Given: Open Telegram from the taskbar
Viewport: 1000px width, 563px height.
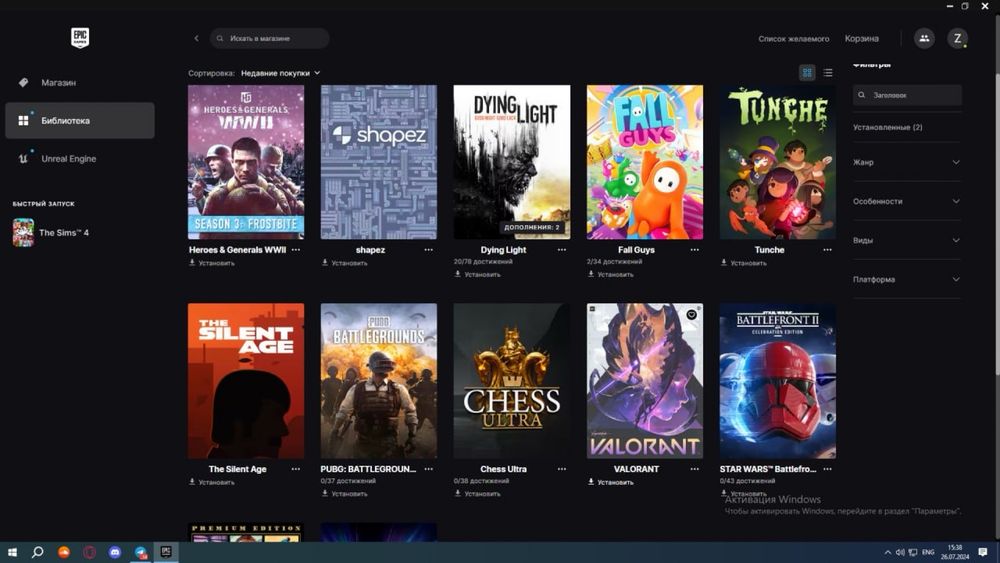Looking at the screenshot, I should (140, 552).
